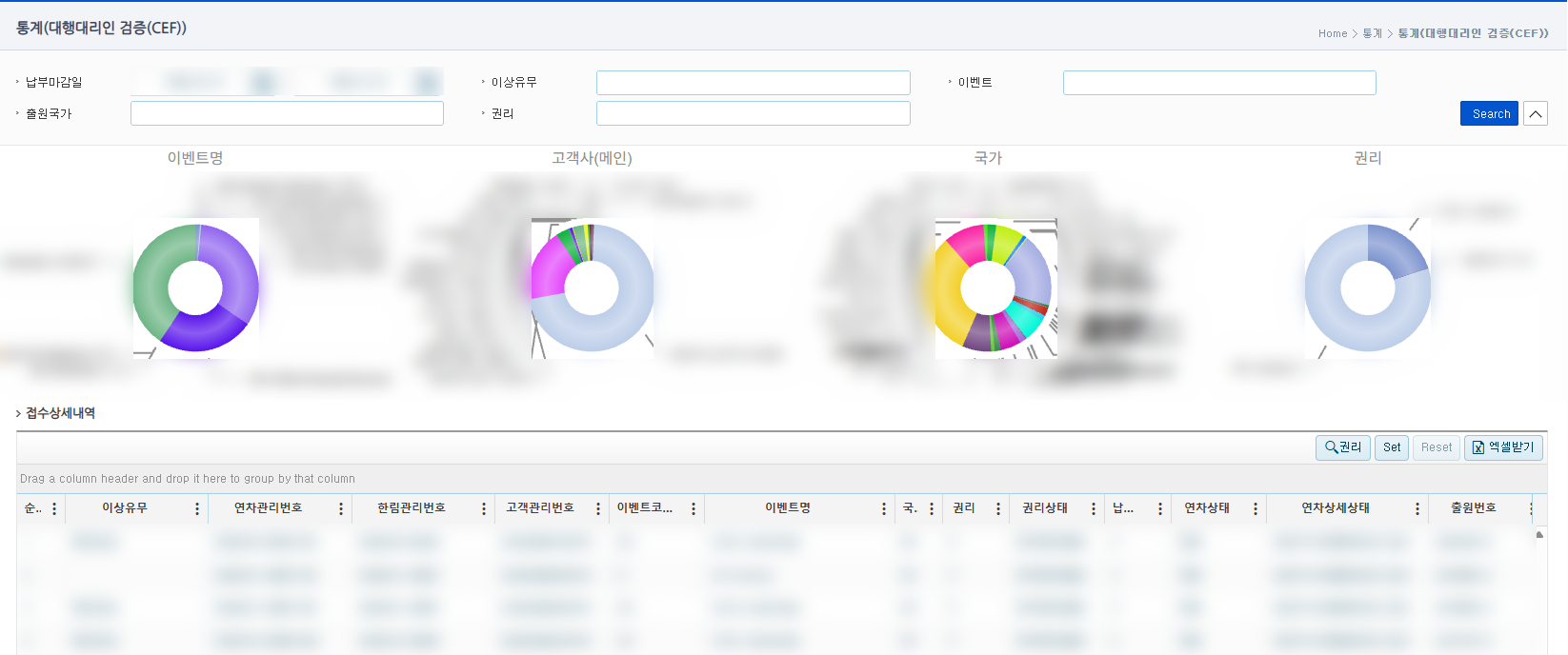Viewport: 1568px width, 655px height.
Task: Click the 이벤트명 chart title
Action: pos(195,158)
